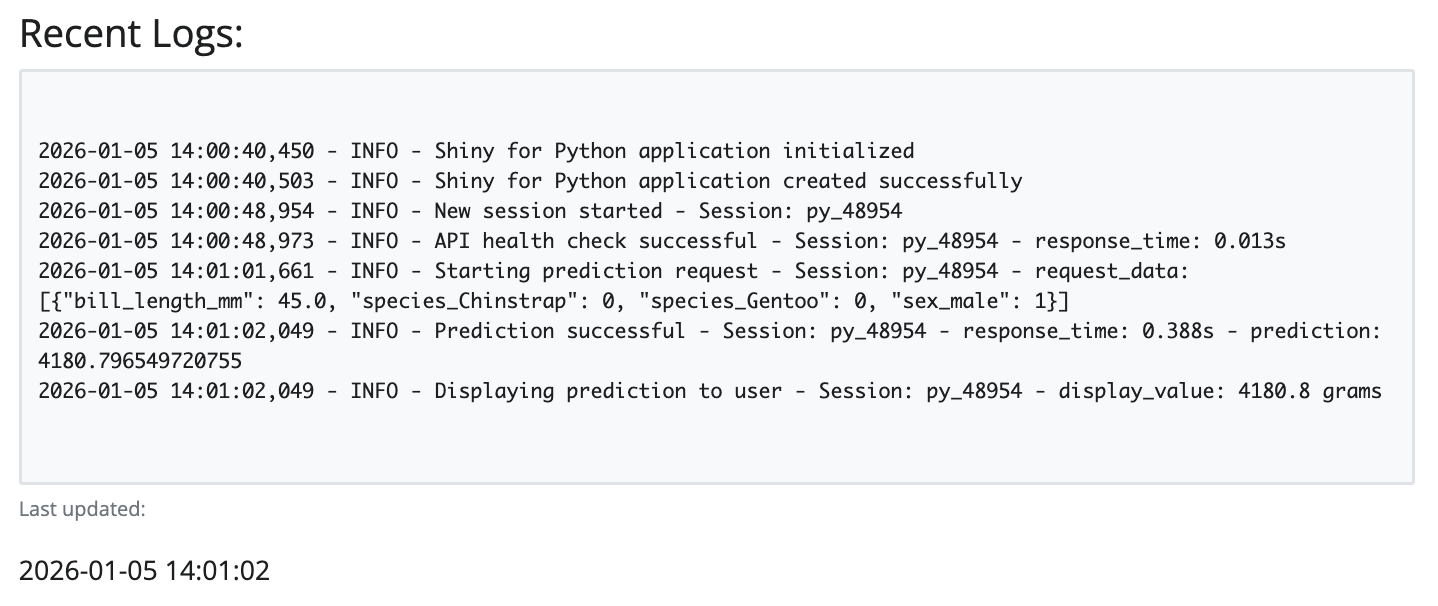Screen dimensions: 1438x606
Task: Click the "API health check successful" text
Action: (x=595, y=242)
